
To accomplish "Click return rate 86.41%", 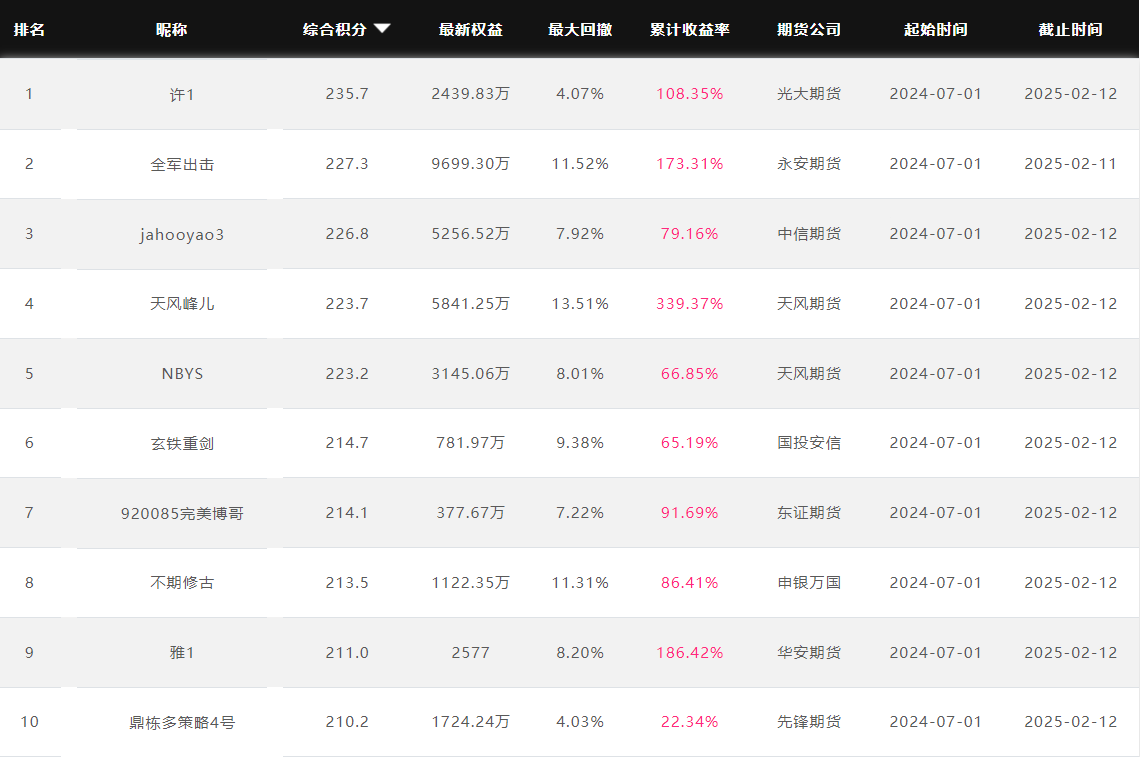I will point(689,582).
